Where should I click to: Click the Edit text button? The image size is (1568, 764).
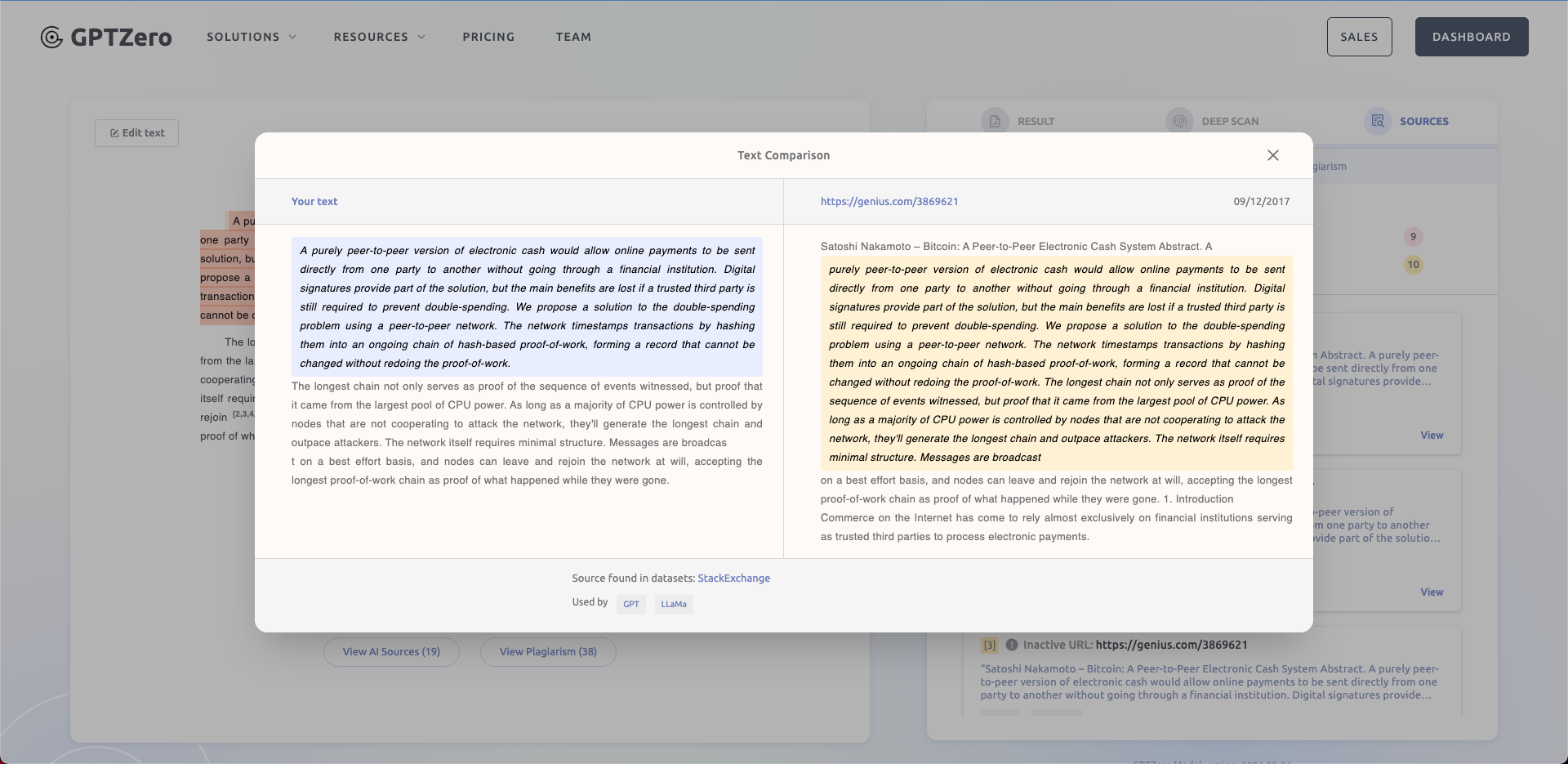[136, 133]
